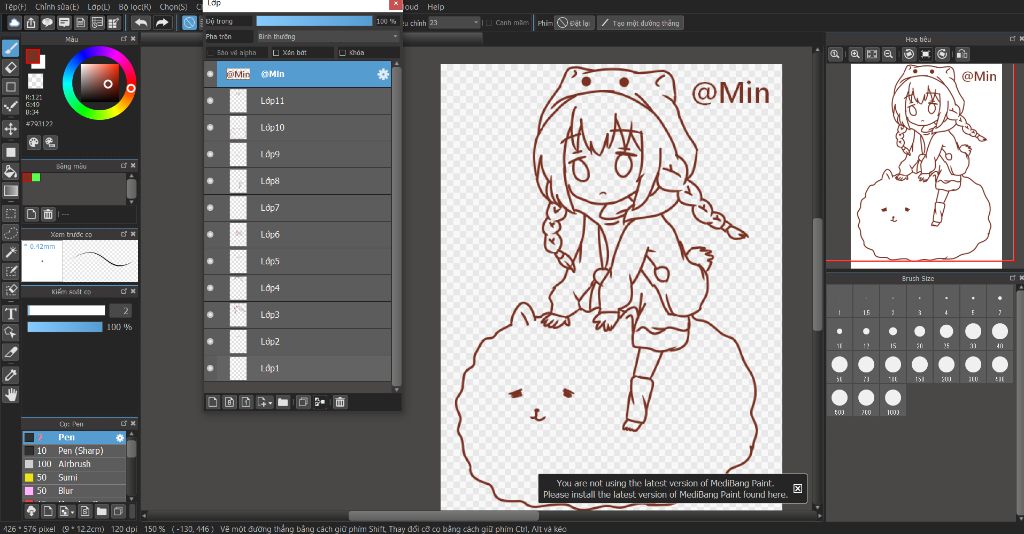Delete palette color with trash icon
1024x534 pixels.
tap(48, 213)
